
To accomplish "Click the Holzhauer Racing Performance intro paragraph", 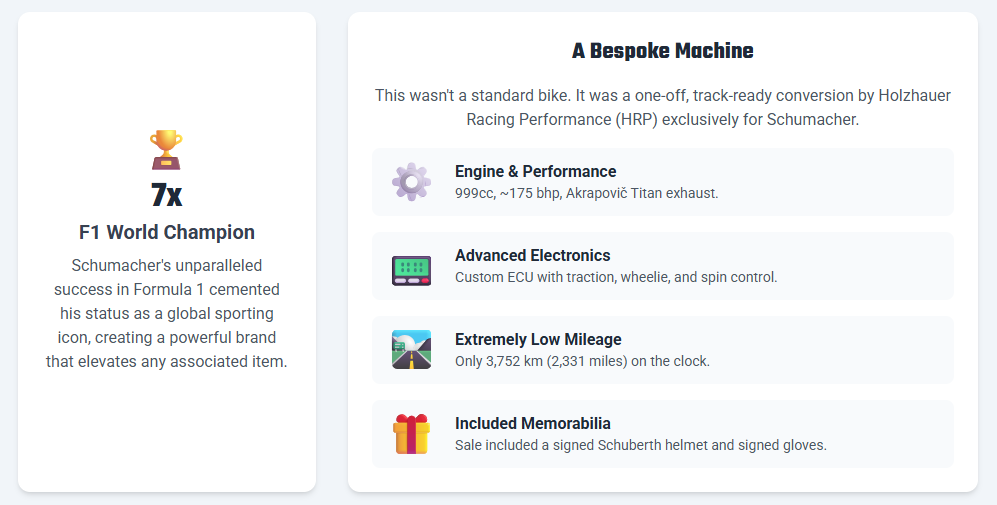I will click(x=662, y=107).
